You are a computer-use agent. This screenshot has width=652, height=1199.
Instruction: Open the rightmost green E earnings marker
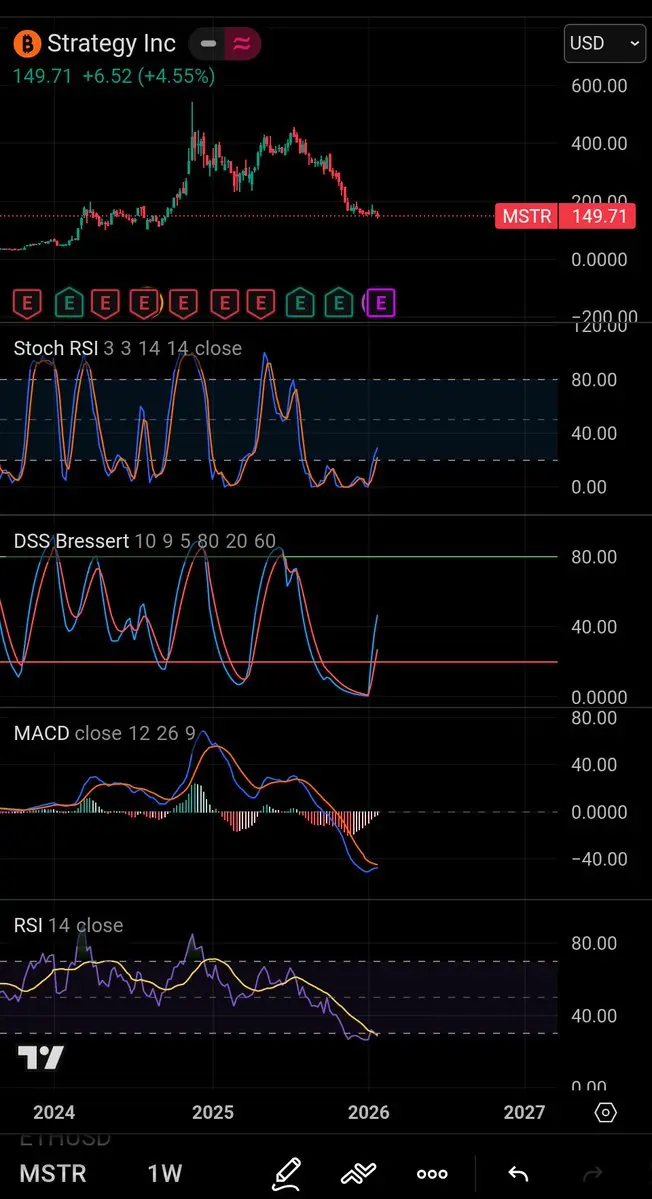click(339, 304)
